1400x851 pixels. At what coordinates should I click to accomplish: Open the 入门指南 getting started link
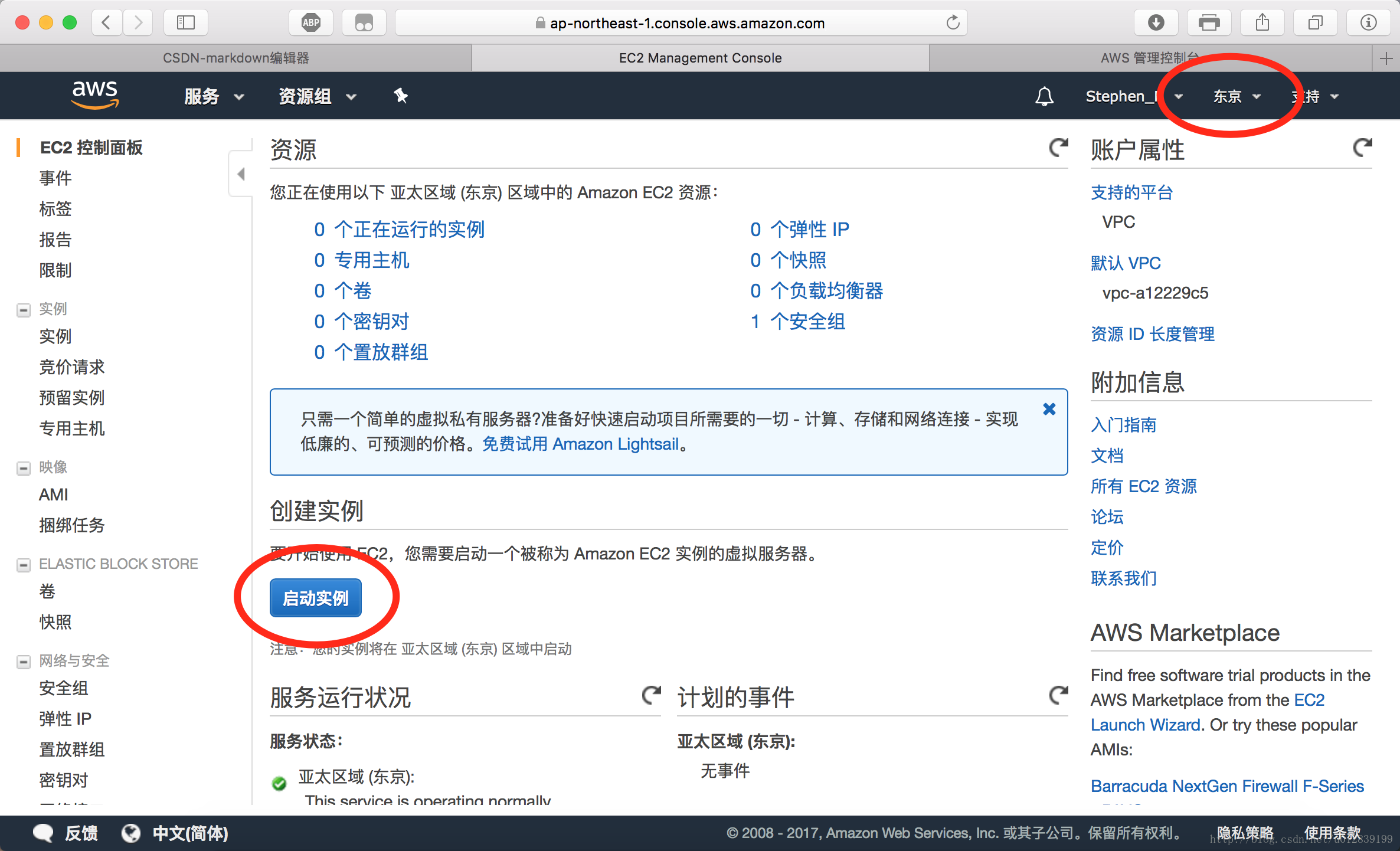[x=1123, y=425]
